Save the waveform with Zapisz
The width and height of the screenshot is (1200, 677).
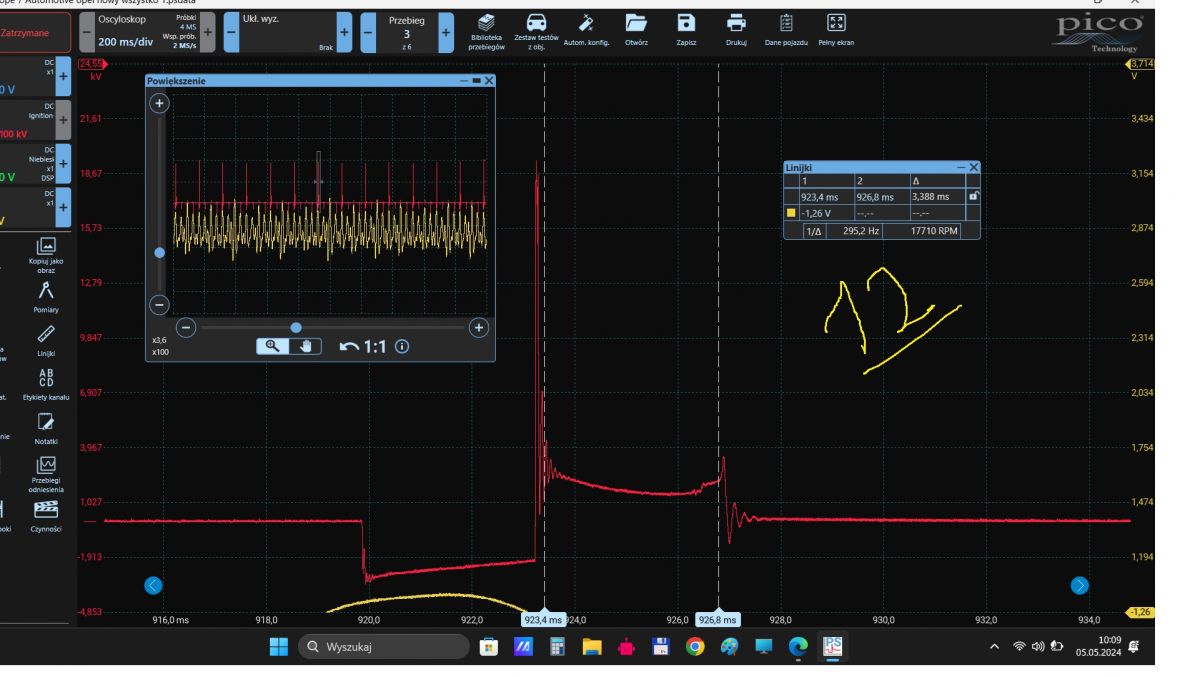pyautogui.click(x=686, y=31)
